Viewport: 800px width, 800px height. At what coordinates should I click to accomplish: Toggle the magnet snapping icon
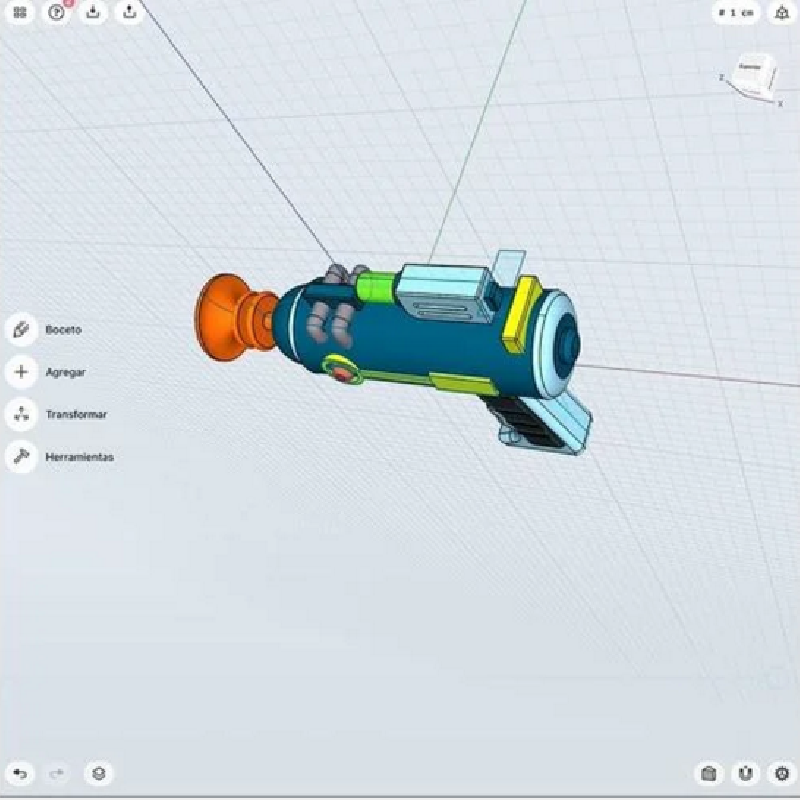pyautogui.click(x=745, y=773)
